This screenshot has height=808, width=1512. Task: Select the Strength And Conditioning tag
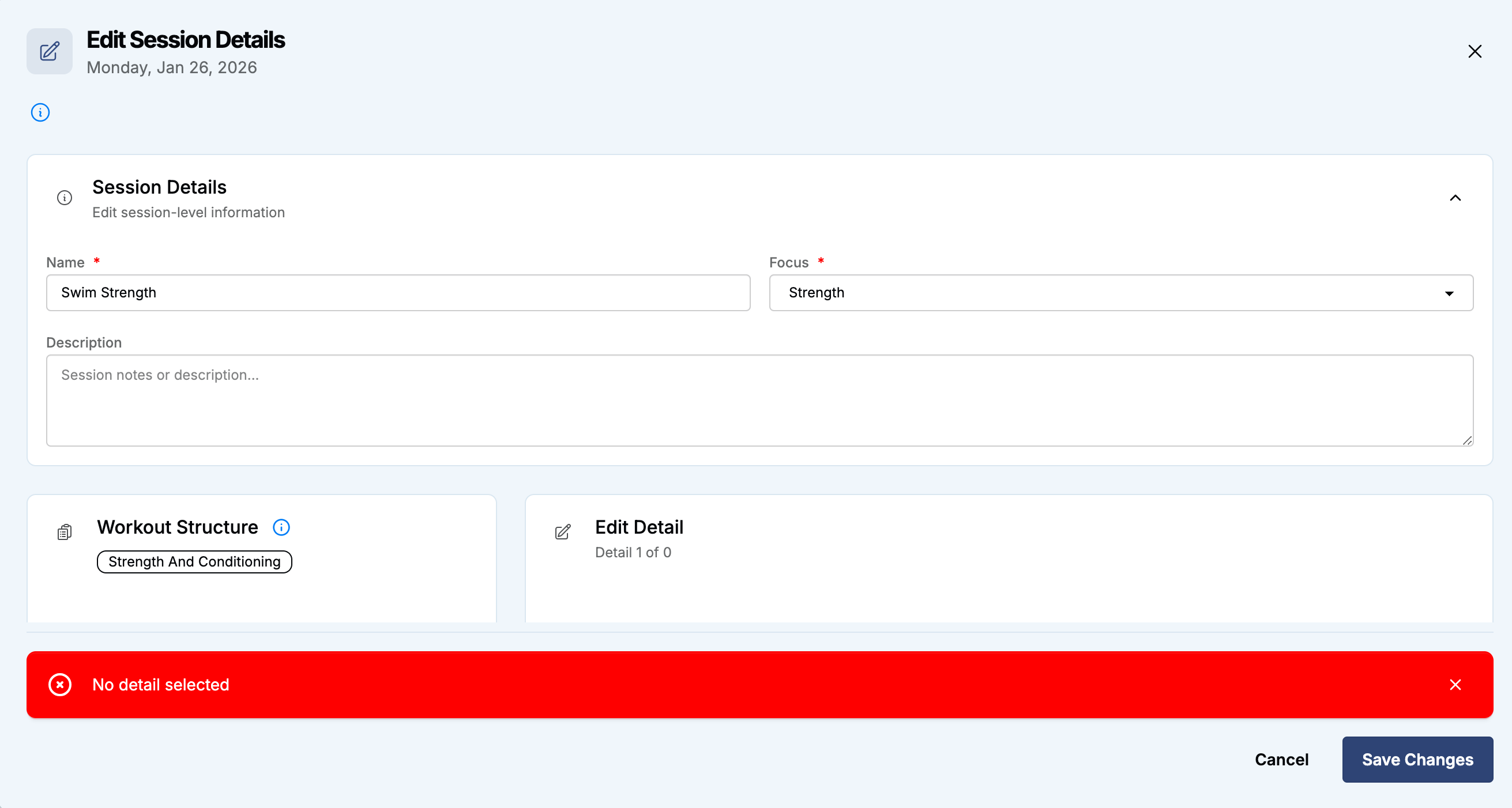pos(194,561)
